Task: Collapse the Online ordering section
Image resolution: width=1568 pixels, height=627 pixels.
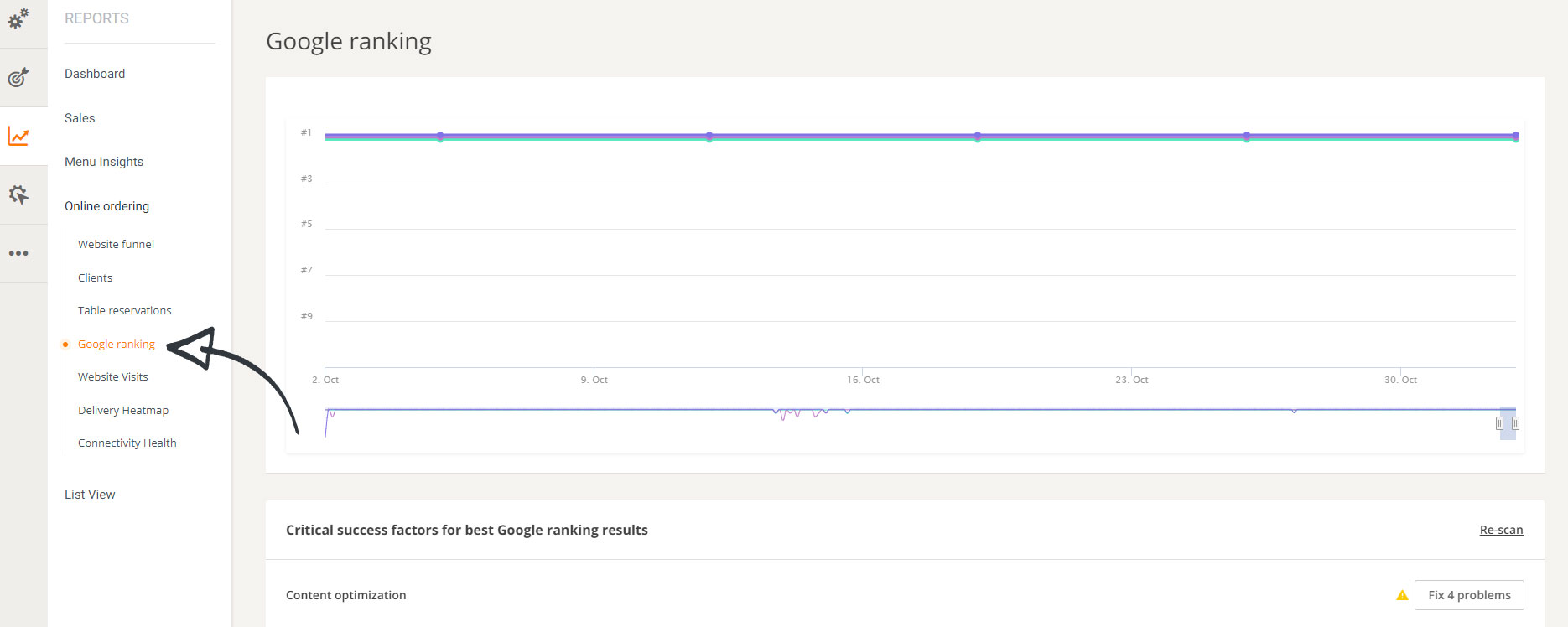Action: click(106, 206)
